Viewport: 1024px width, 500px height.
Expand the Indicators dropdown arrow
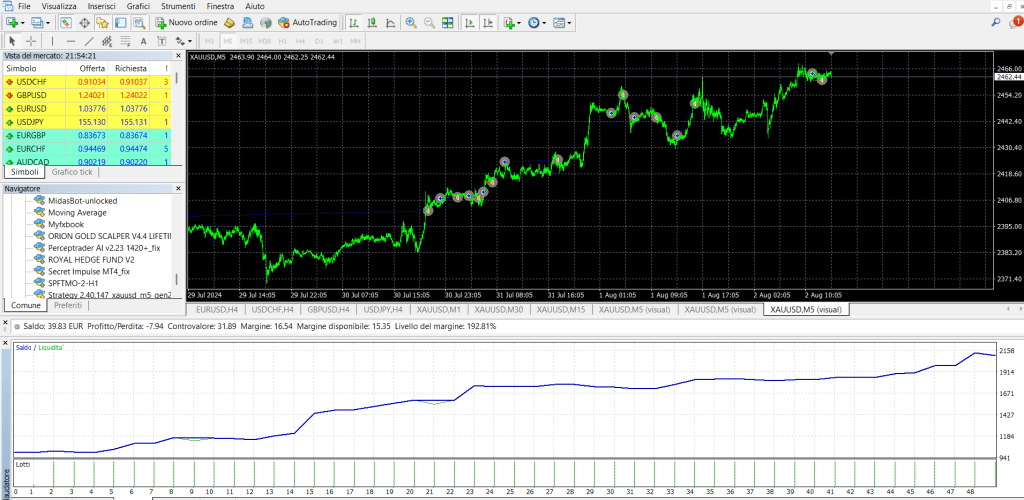point(519,23)
